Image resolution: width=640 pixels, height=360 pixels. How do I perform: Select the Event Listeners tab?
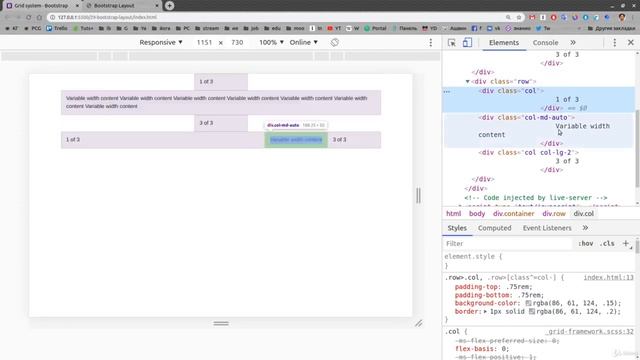(x=547, y=228)
